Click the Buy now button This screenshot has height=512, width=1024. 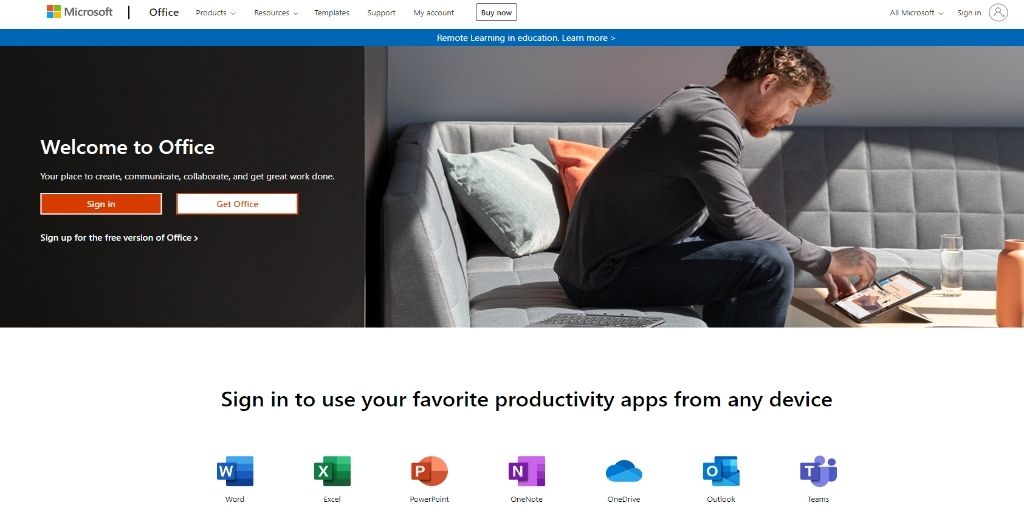(x=496, y=12)
